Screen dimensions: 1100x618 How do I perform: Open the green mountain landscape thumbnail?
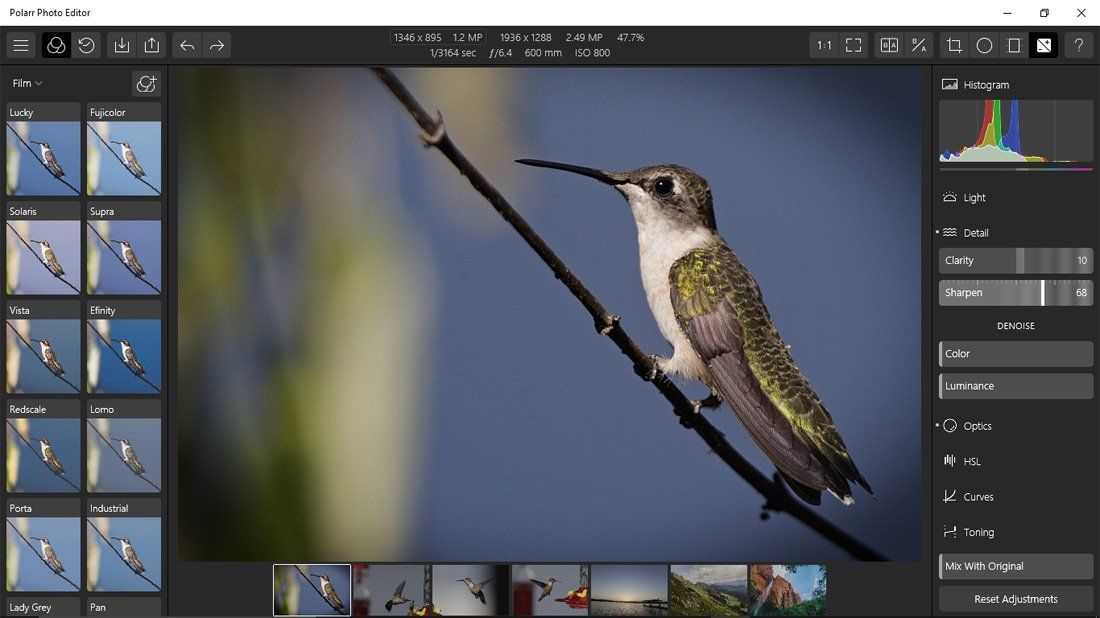pyautogui.click(x=709, y=590)
